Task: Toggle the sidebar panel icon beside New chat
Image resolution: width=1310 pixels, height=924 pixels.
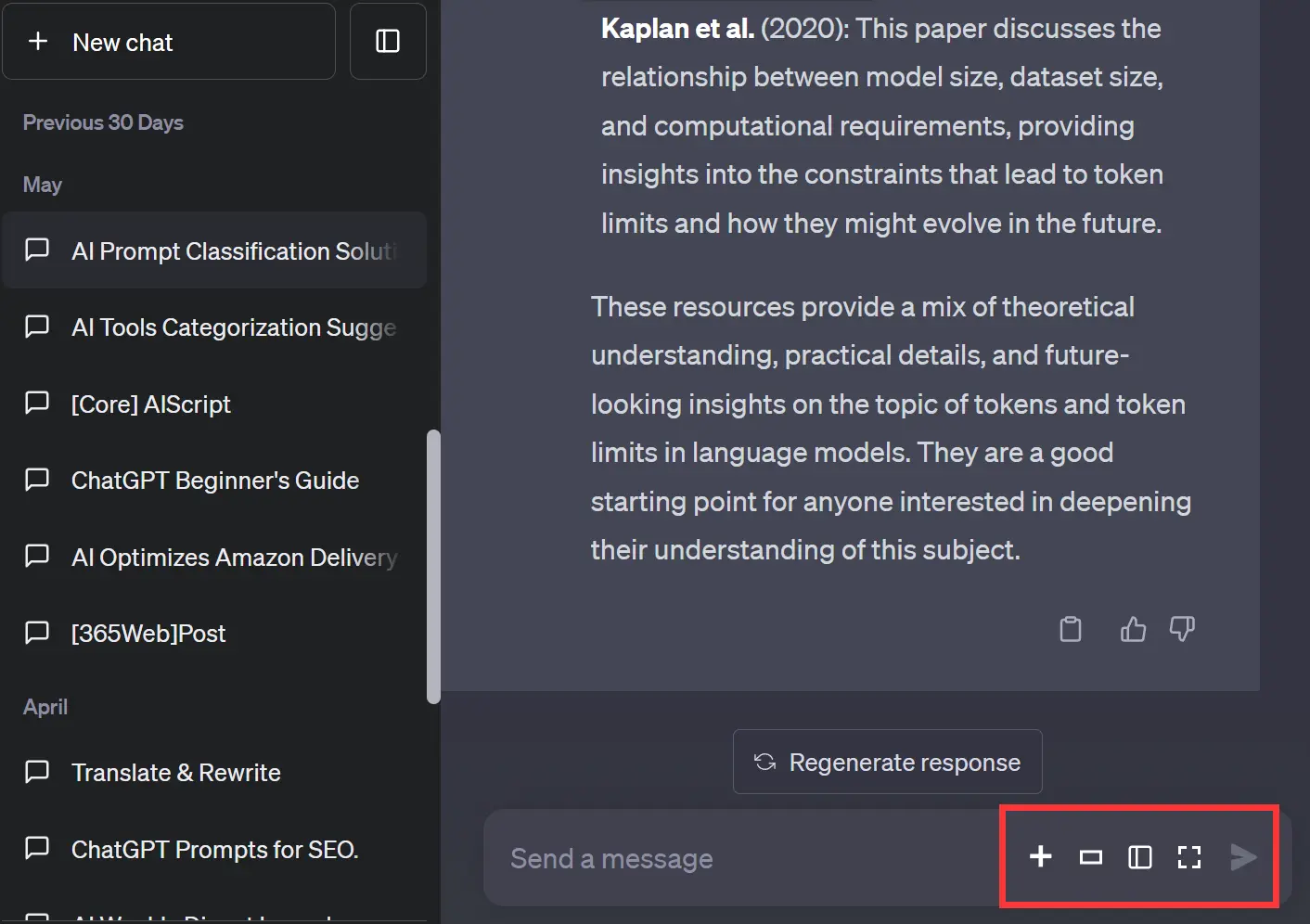Action: (x=388, y=41)
